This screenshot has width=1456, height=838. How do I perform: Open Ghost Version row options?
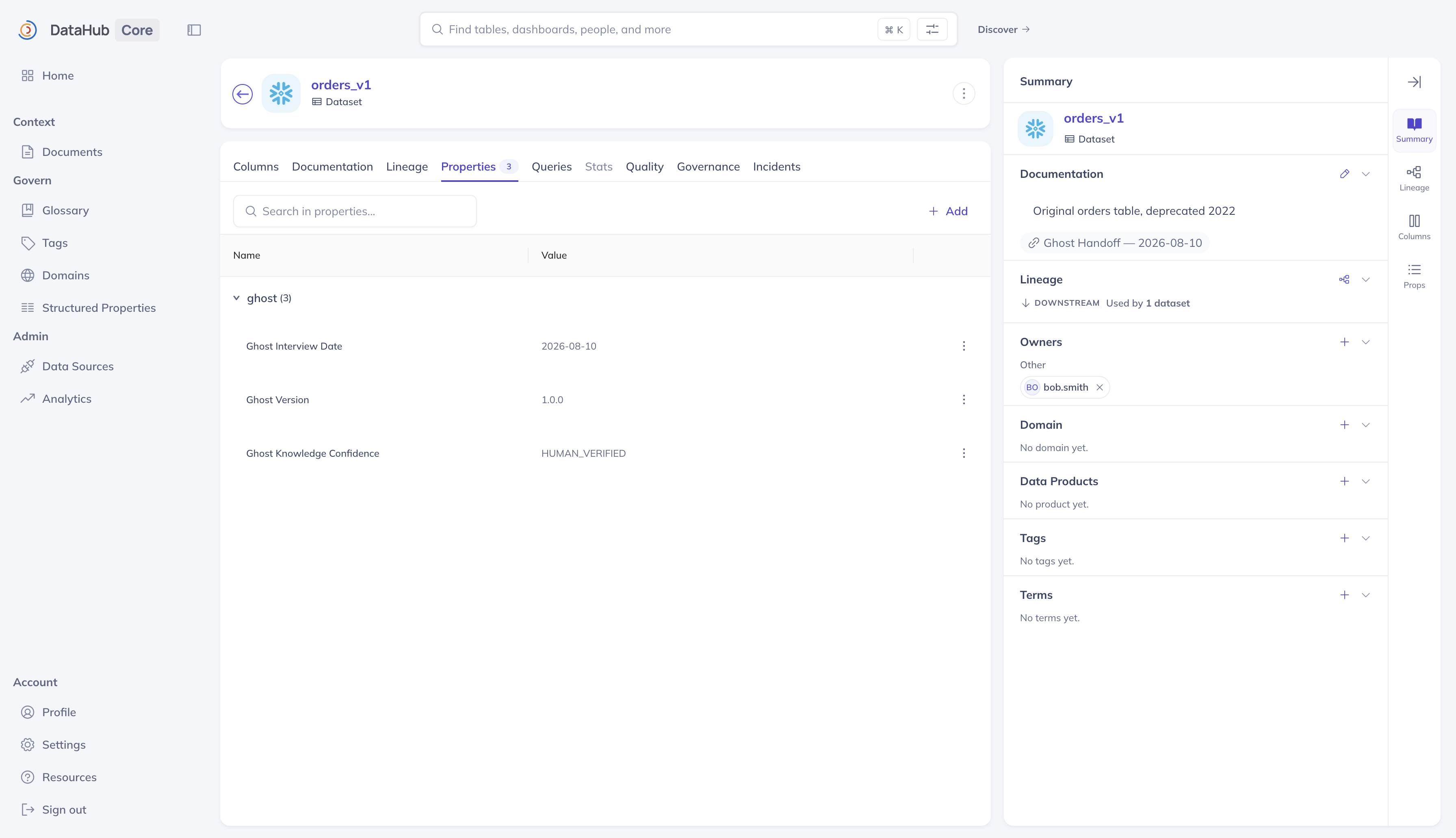pos(964,400)
